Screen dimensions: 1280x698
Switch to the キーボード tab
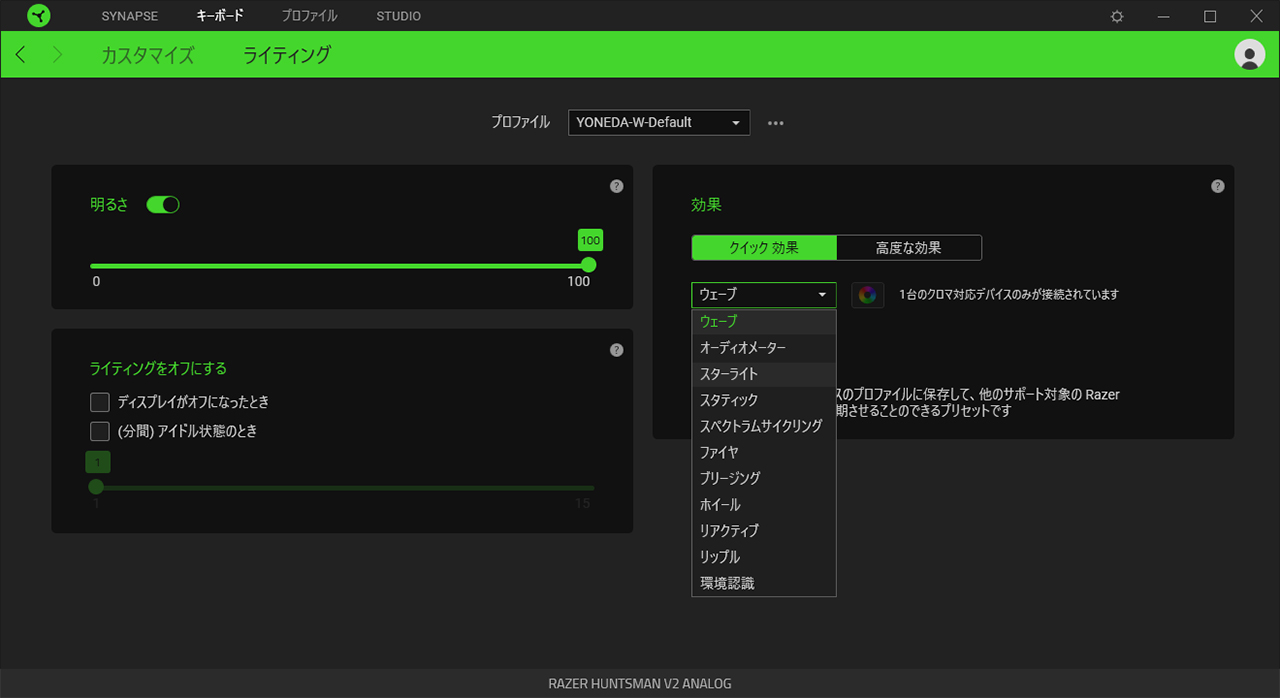(220, 16)
